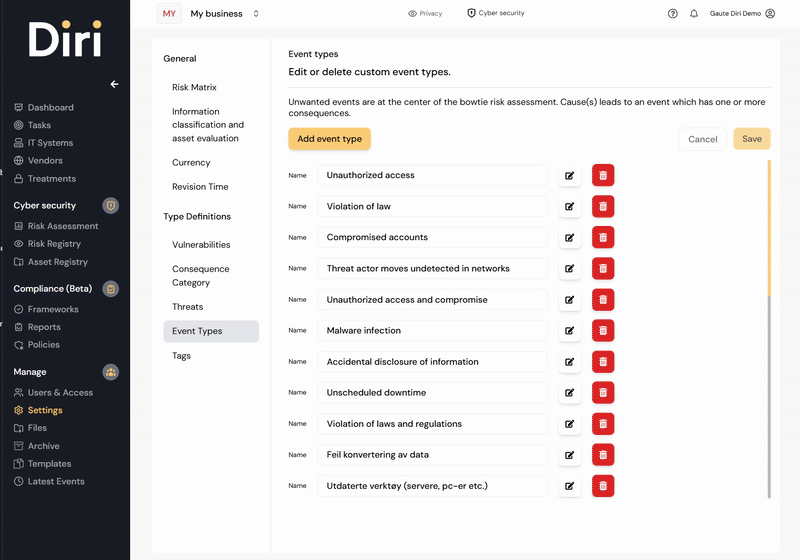This screenshot has width=800, height=560.
Task: Open Currency settings
Action: 191,163
